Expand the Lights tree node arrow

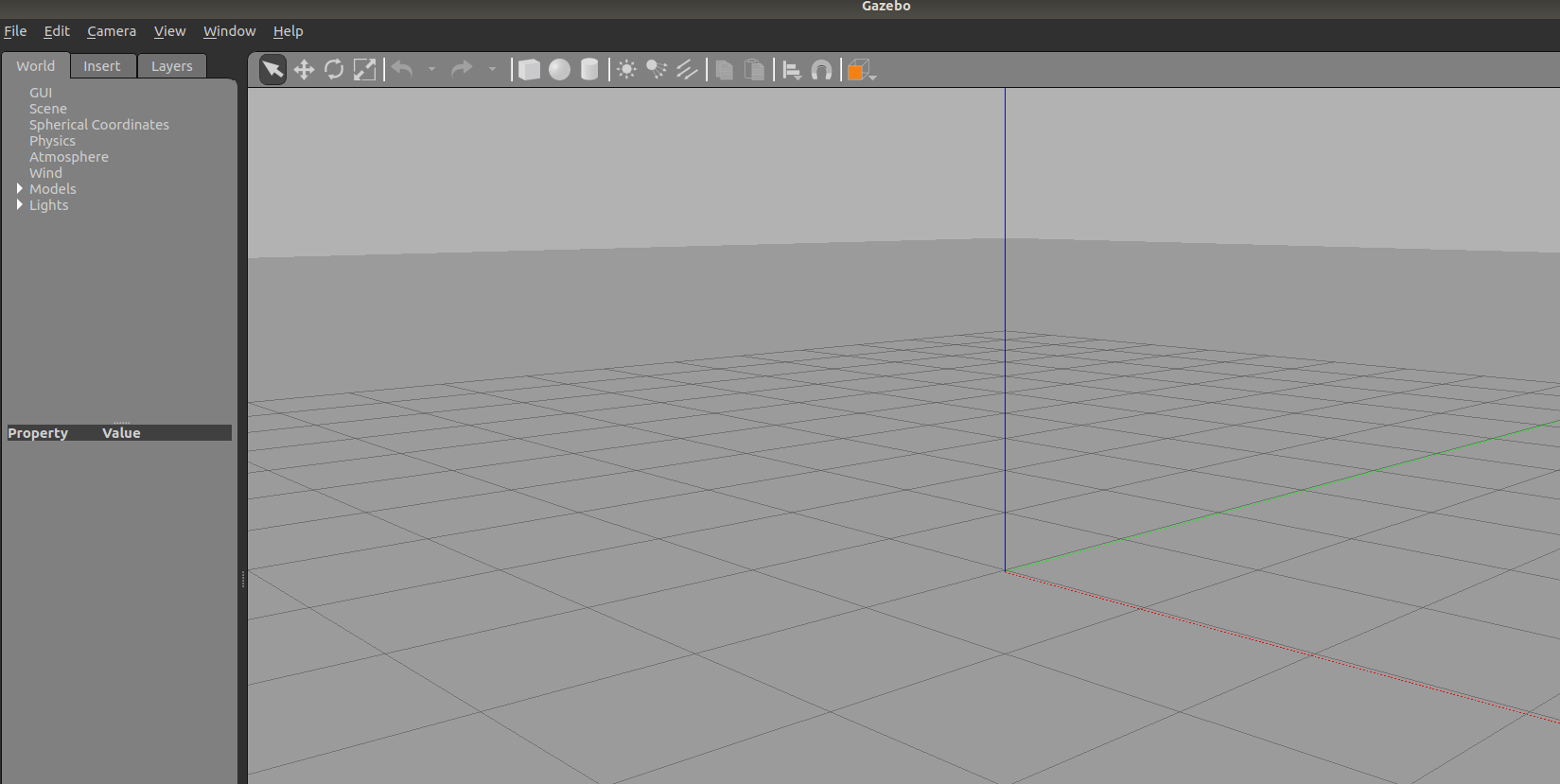click(20, 205)
